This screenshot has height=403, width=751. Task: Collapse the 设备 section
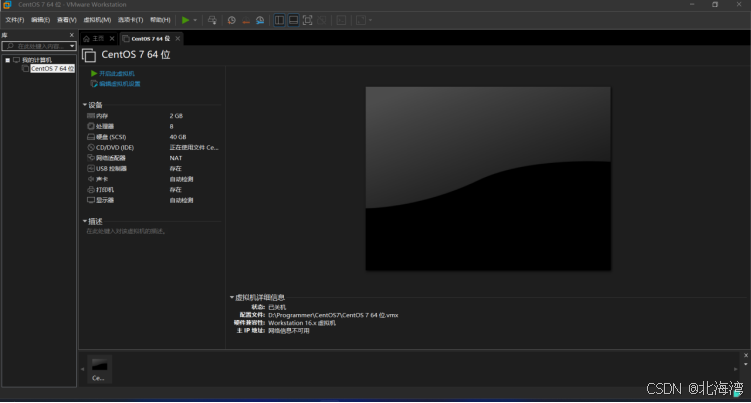pos(85,105)
